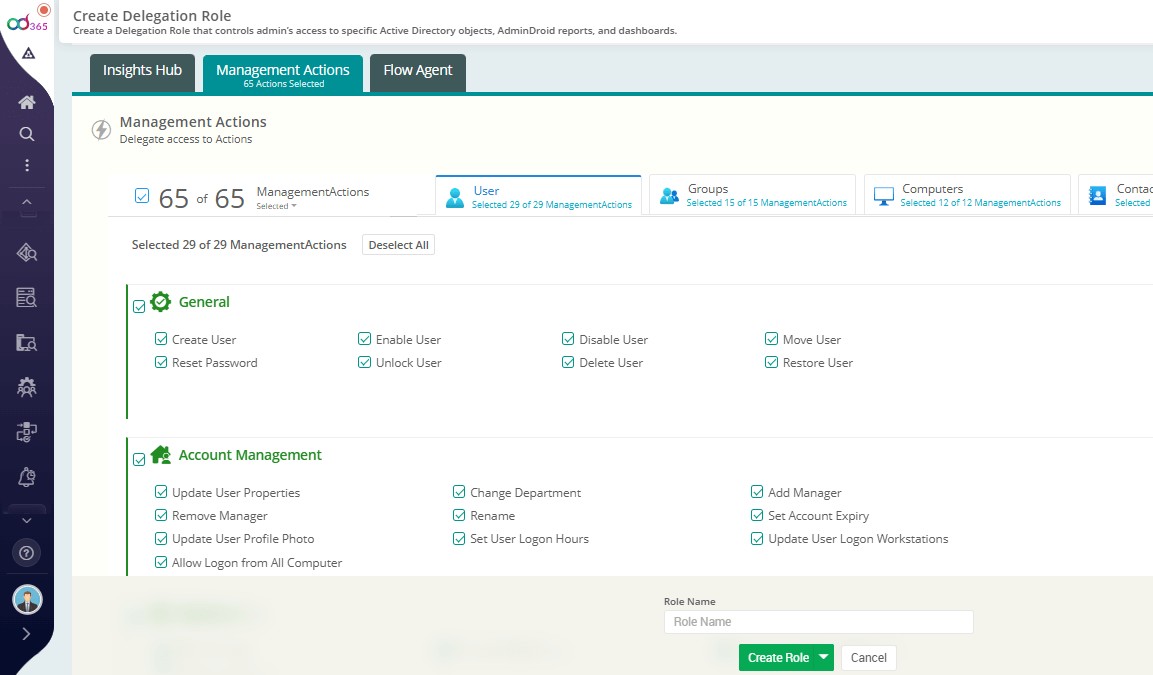Image resolution: width=1153 pixels, height=675 pixels.
Task: Expand the sidebar with the right chevron
Action: pyautogui.click(x=26, y=633)
